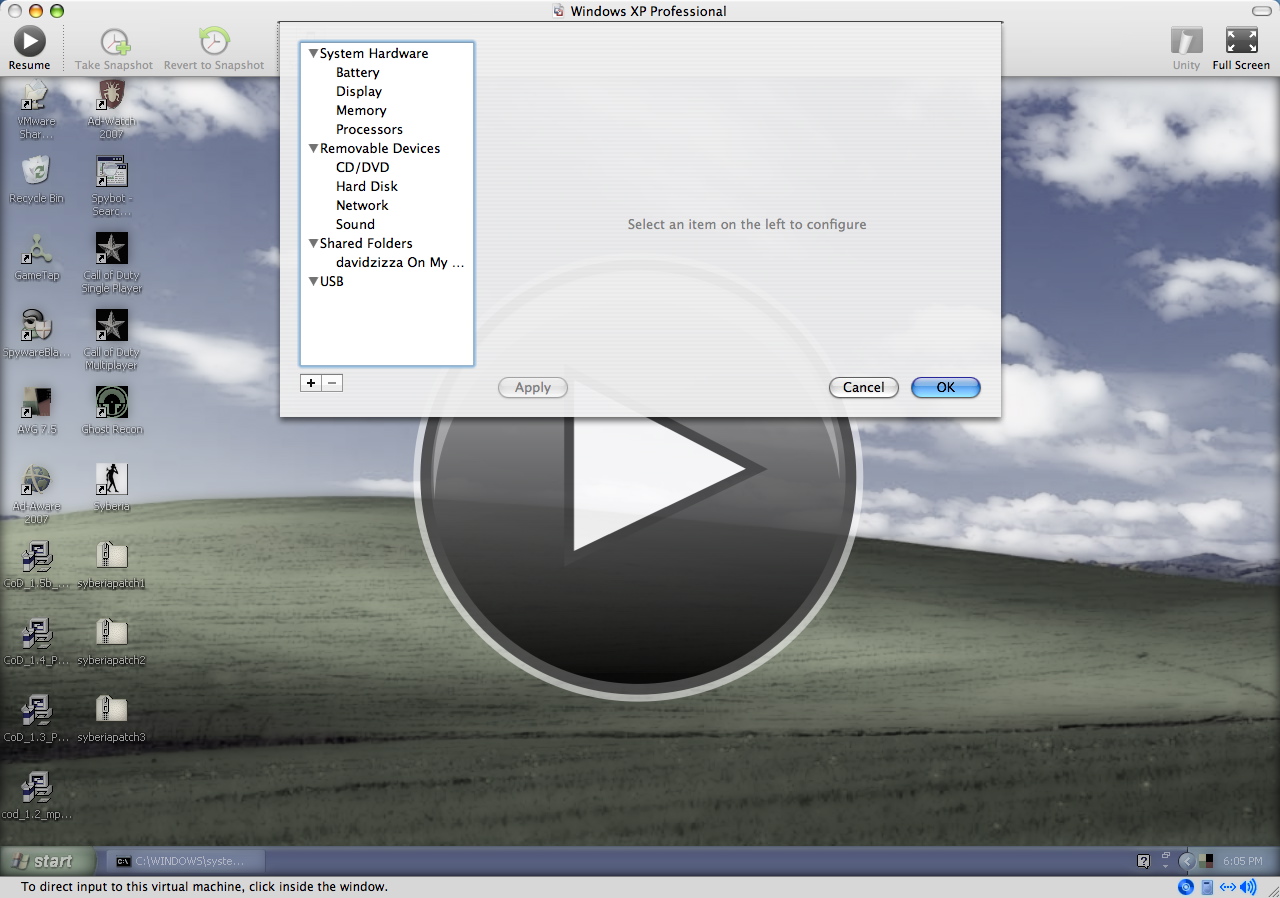Collapse the Removable Devices section

point(313,148)
